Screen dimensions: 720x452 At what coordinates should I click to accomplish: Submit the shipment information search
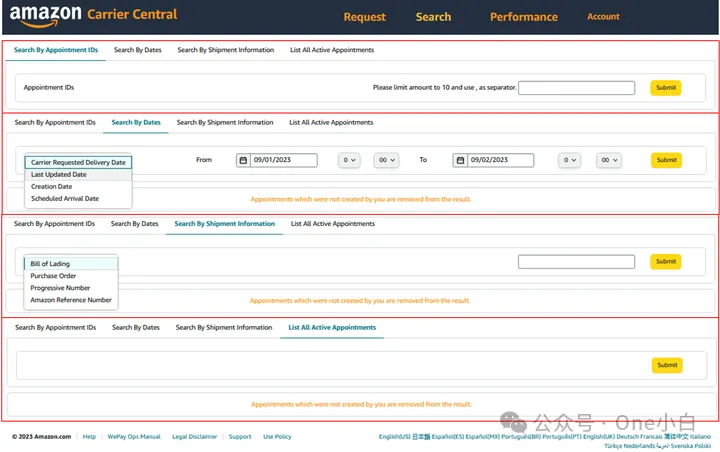click(x=666, y=261)
